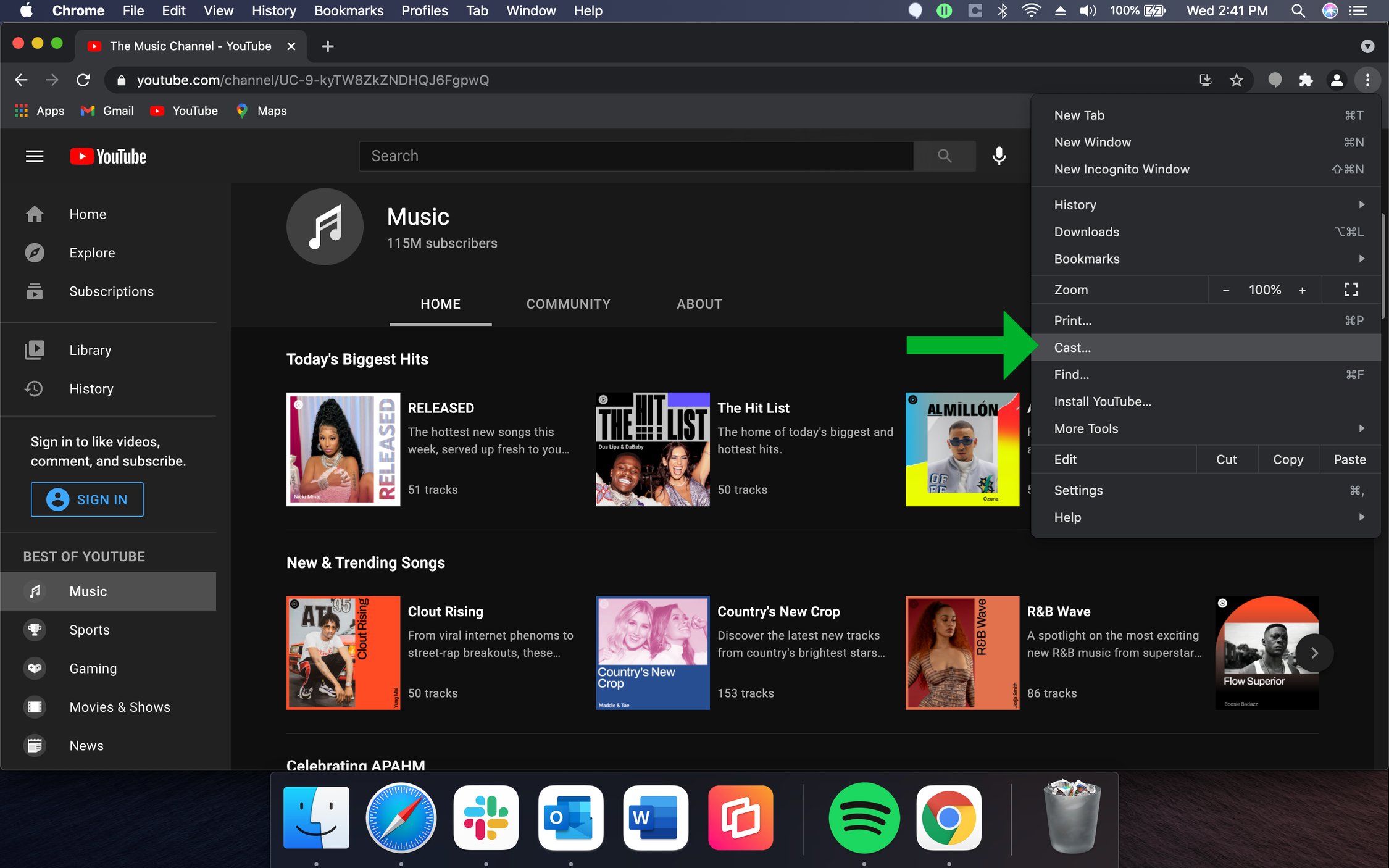The image size is (1389, 868).
Task: Open the hamburger menu on YouTube
Action: 34,156
